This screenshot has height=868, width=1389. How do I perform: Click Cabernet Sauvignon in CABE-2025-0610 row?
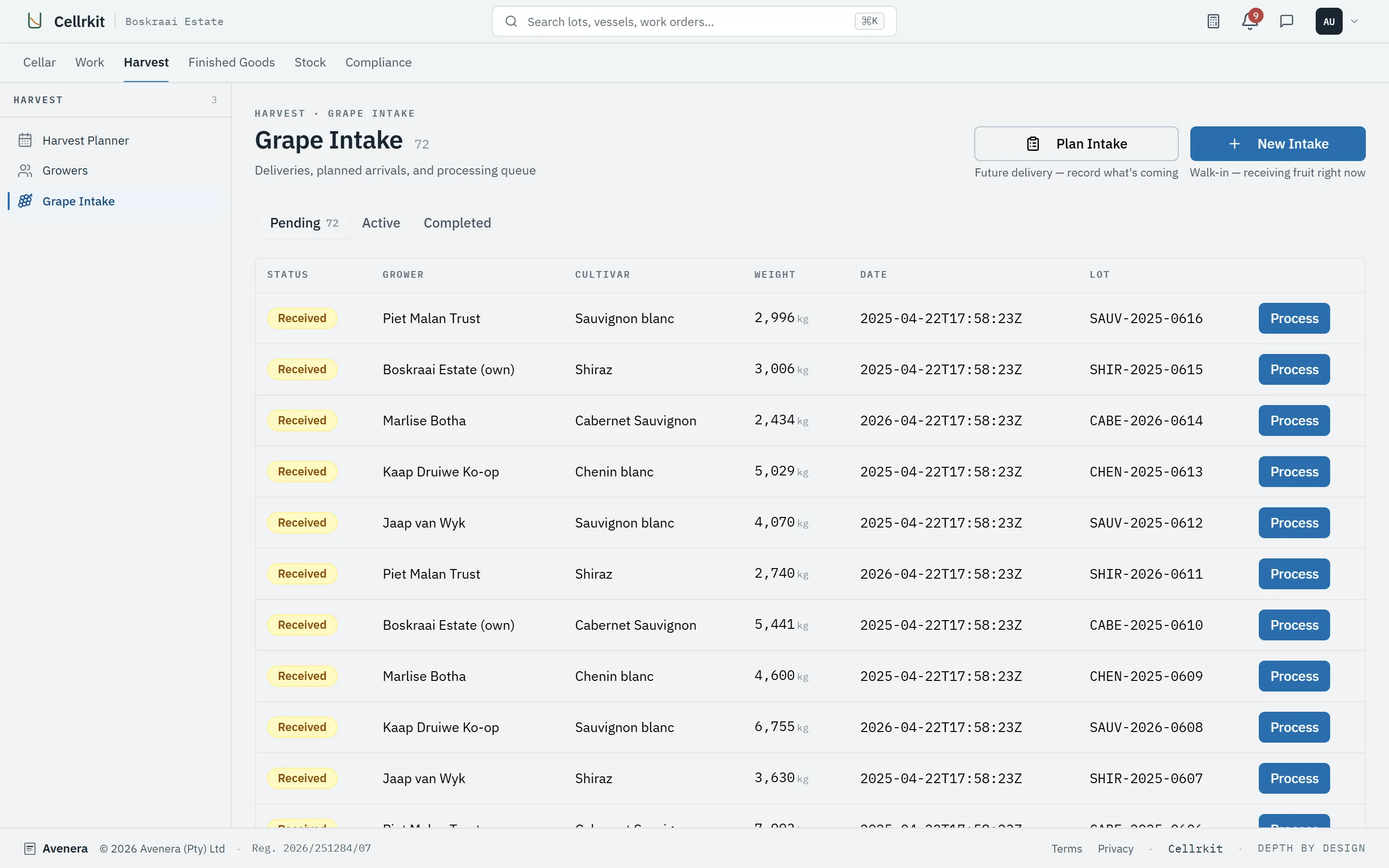click(635, 624)
